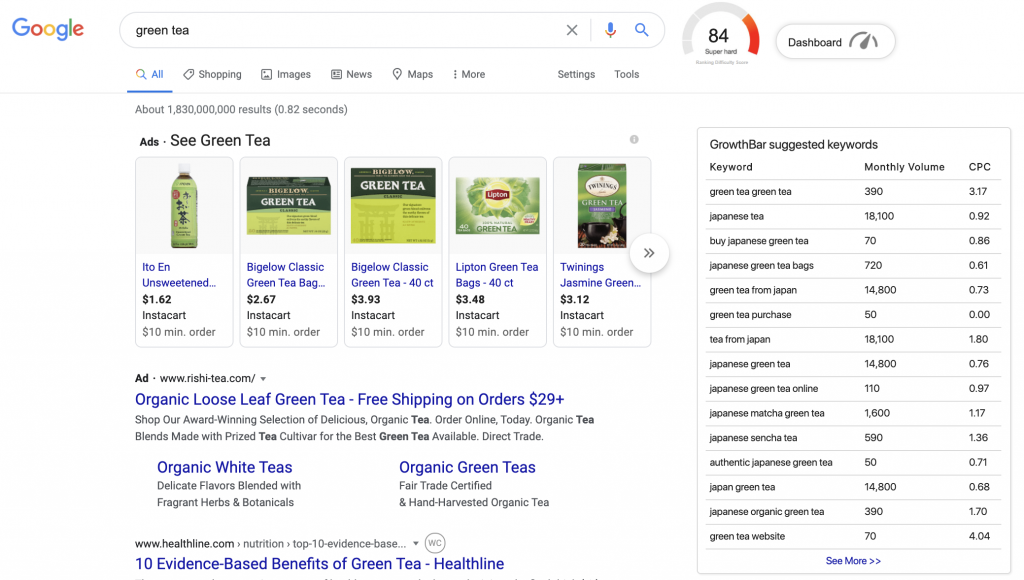Click See More keywords link
Viewport: 1024px width, 580px height.
coord(853,561)
